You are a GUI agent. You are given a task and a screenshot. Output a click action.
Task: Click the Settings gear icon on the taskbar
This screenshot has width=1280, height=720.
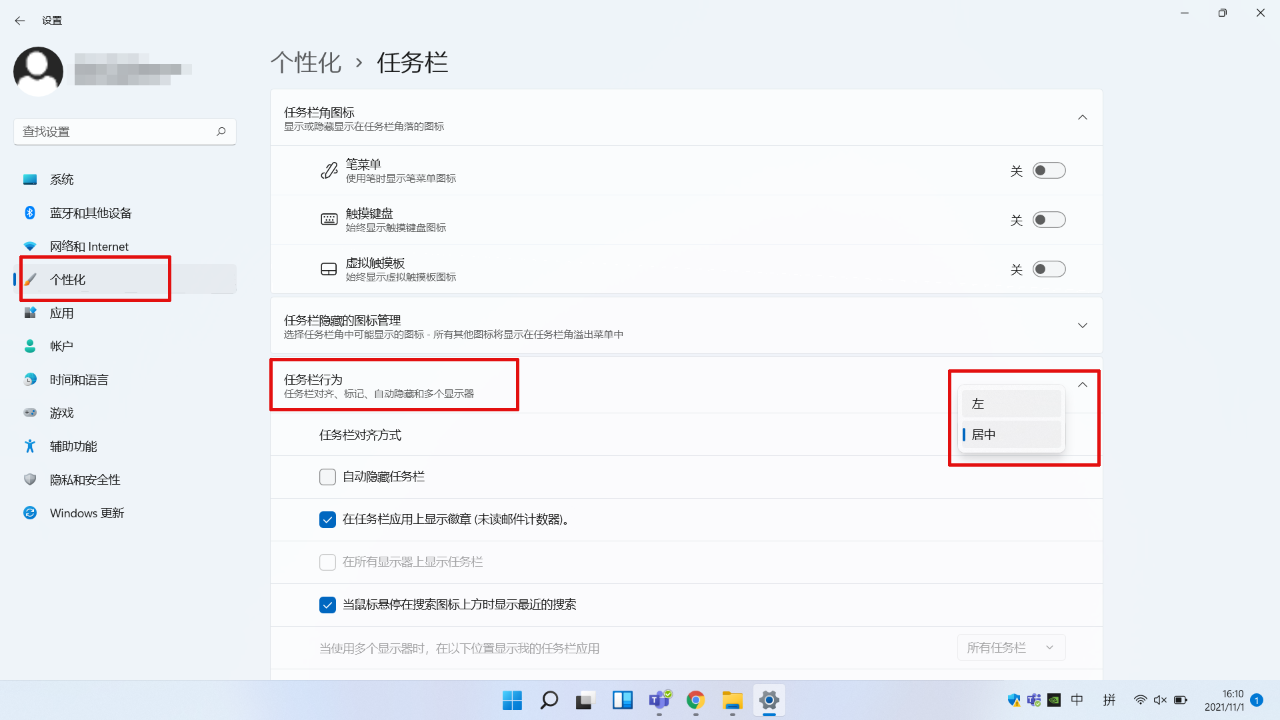pyautogui.click(x=768, y=700)
